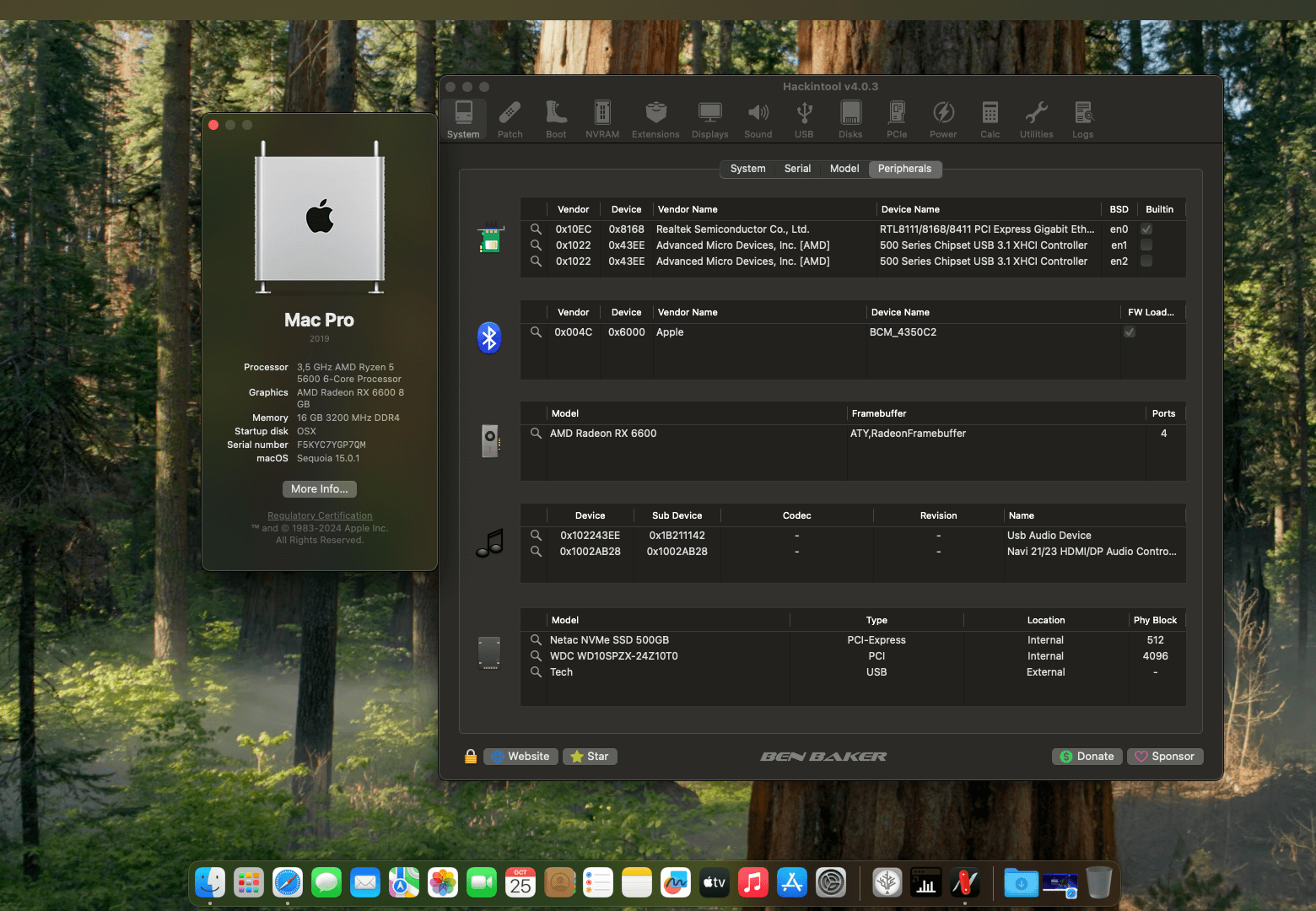Click magnifier beside Netac NVMe SSD row
Image resolution: width=1316 pixels, height=911 pixels.
coord(536,640)
